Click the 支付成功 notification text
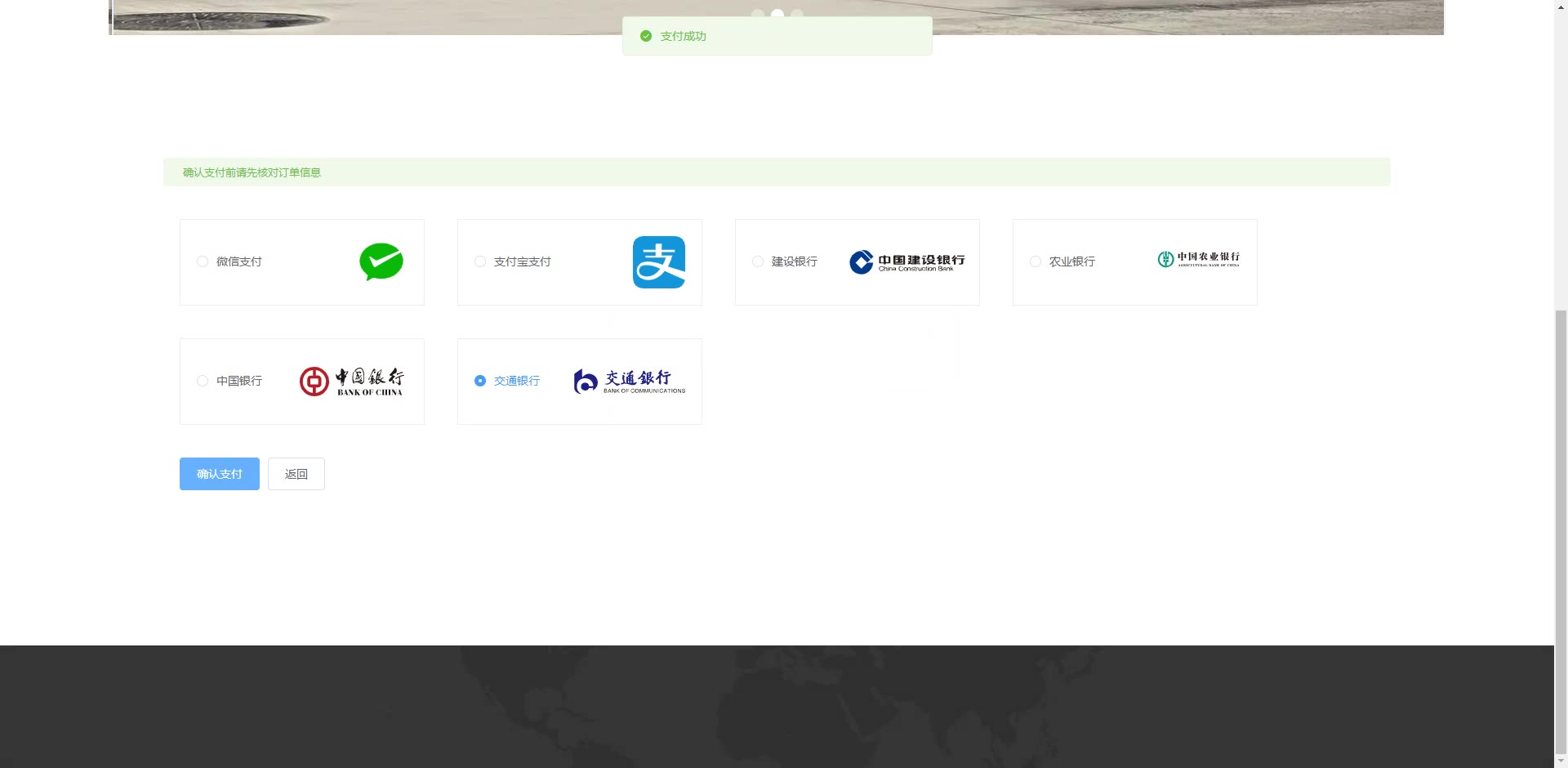Screen dimensions: 1568x768 (x=684, y=36)
